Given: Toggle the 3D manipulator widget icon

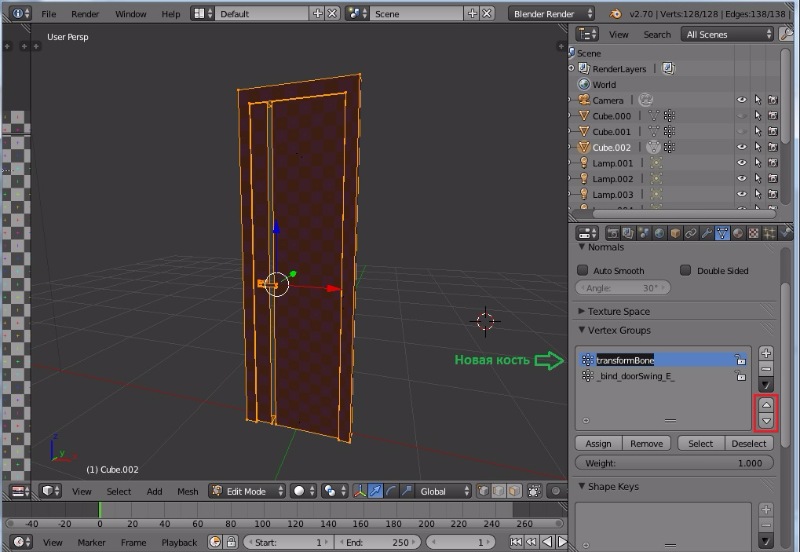Looking at the screenshot, I should pyautogui.click(x=358, y=491).
